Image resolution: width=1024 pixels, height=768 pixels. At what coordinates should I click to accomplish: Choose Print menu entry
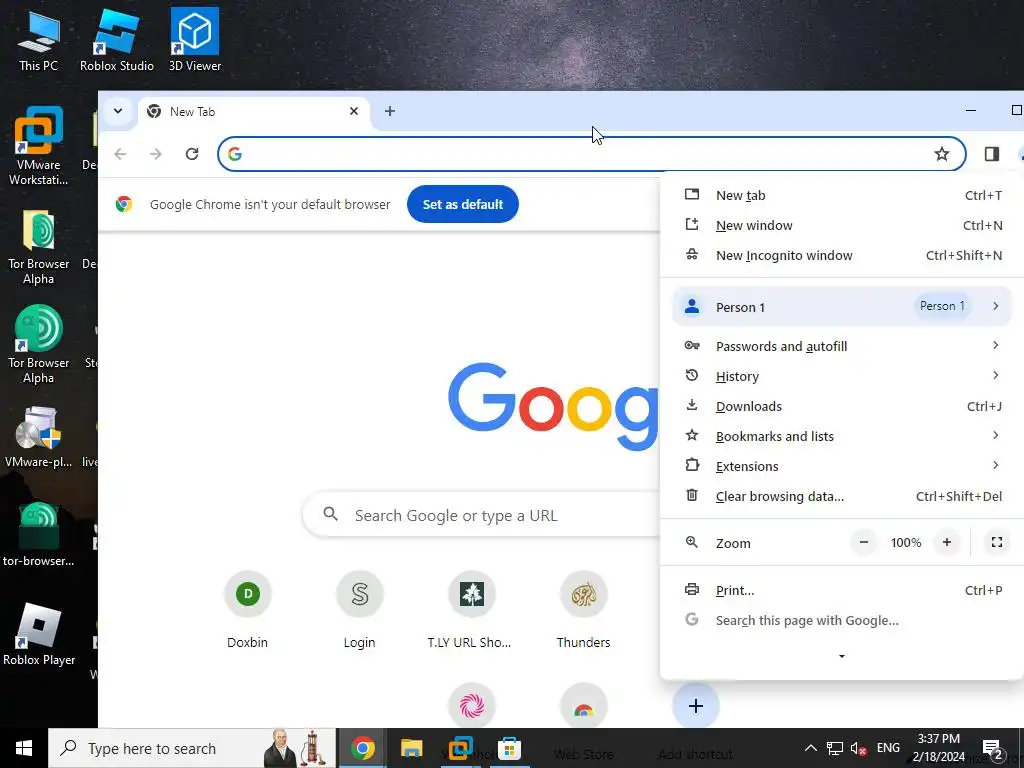[x=842, y=590]
